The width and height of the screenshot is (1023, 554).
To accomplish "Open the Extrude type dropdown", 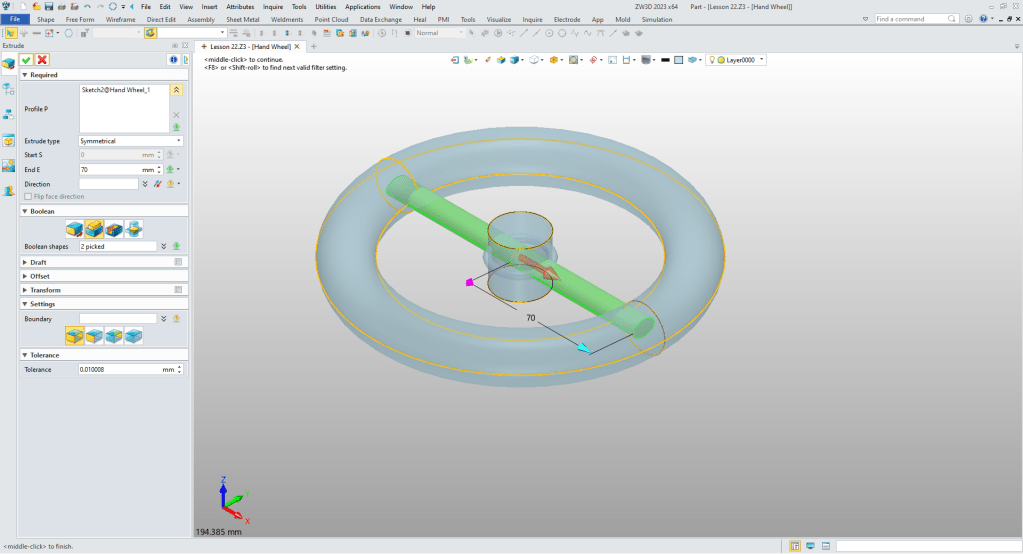I will tap(130, 141).
